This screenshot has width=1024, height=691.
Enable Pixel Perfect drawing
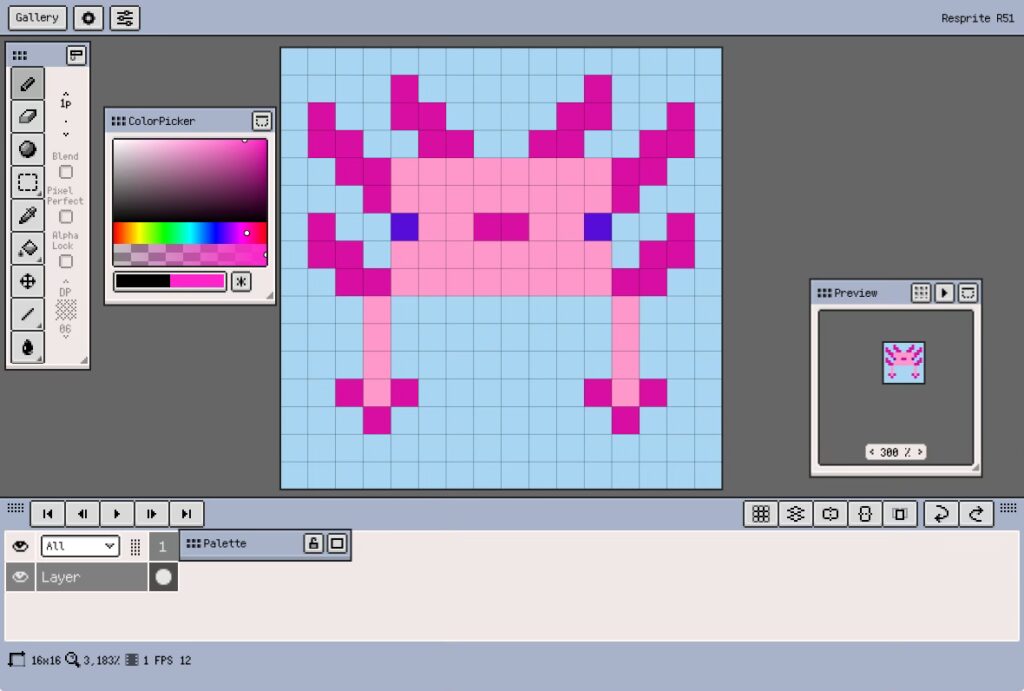(x=66, y=216)
